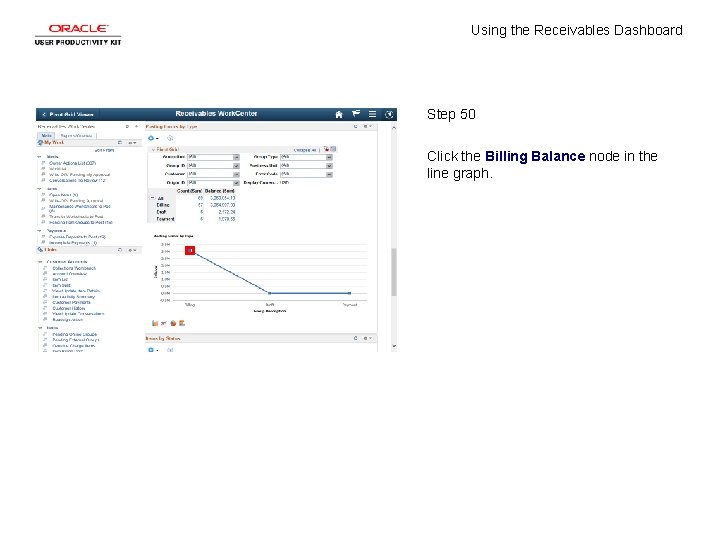This screenshot has width=720, height=540.
Task: Open the Group Type filter dropdown
Action: 306,157
